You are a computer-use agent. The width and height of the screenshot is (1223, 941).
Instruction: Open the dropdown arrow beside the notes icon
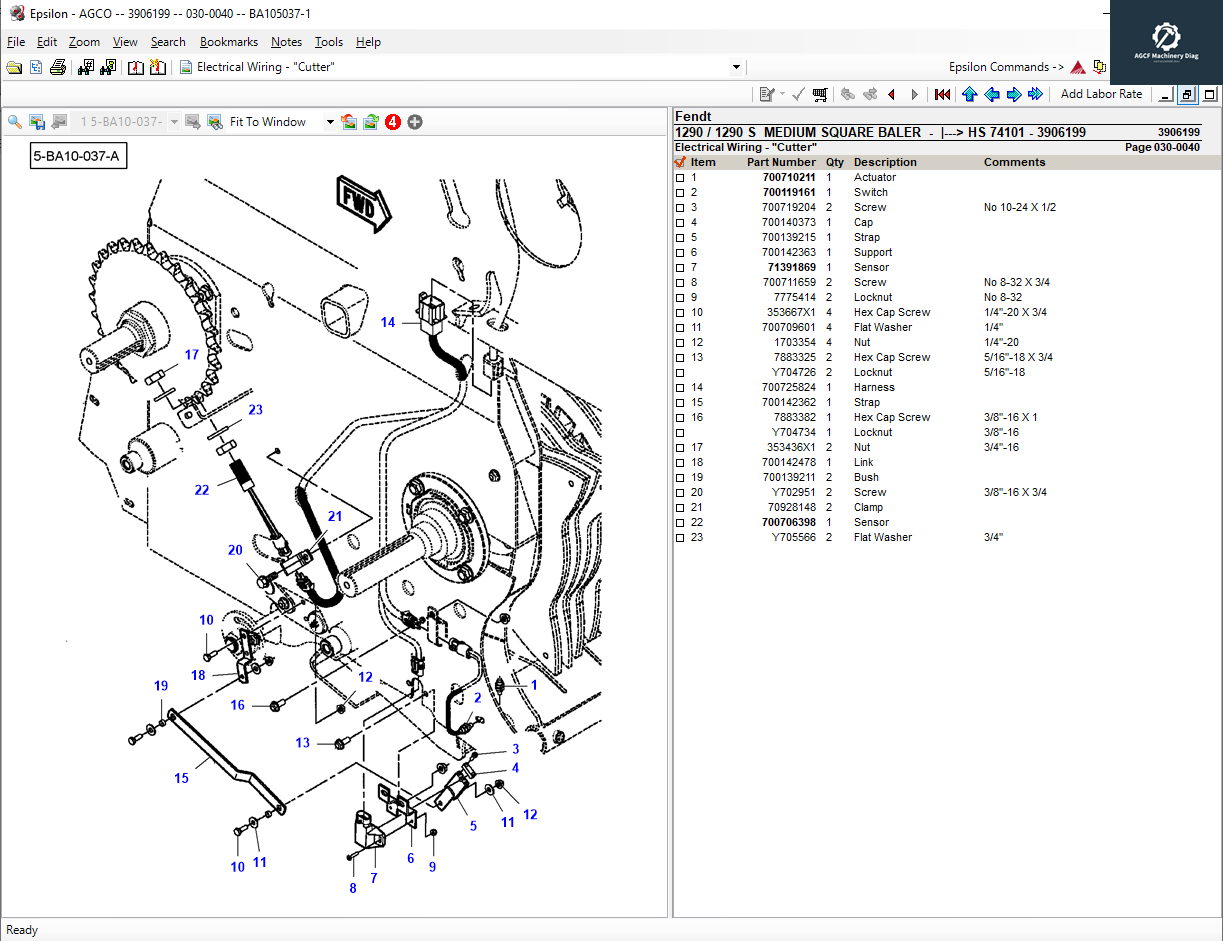click(783, 94)
